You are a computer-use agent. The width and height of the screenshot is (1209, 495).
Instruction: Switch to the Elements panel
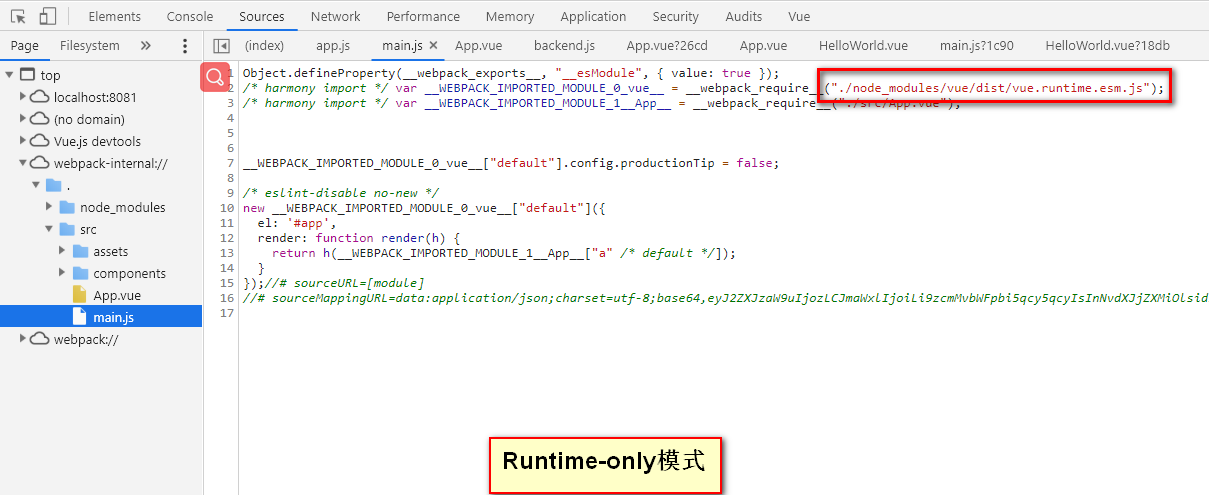pyautogui.click(x=115, y=16)
